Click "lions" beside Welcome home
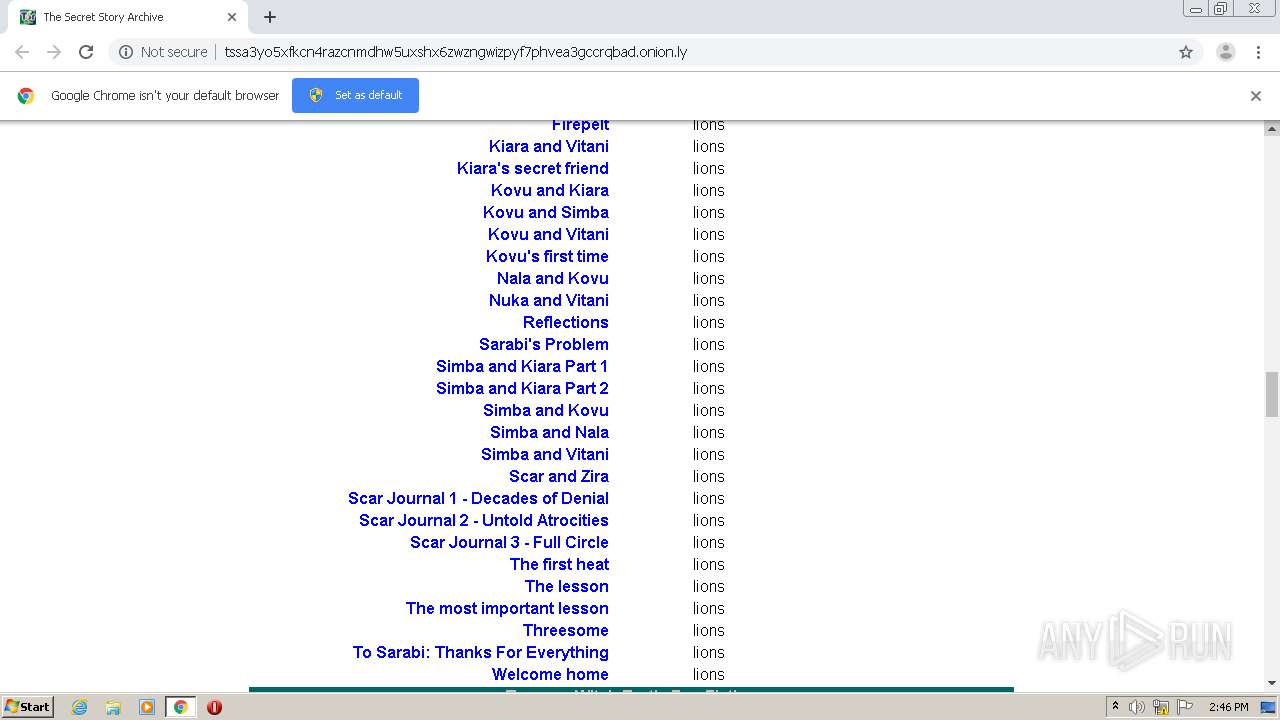Viewport: 1280px width, 720px height. coord(708,674)
